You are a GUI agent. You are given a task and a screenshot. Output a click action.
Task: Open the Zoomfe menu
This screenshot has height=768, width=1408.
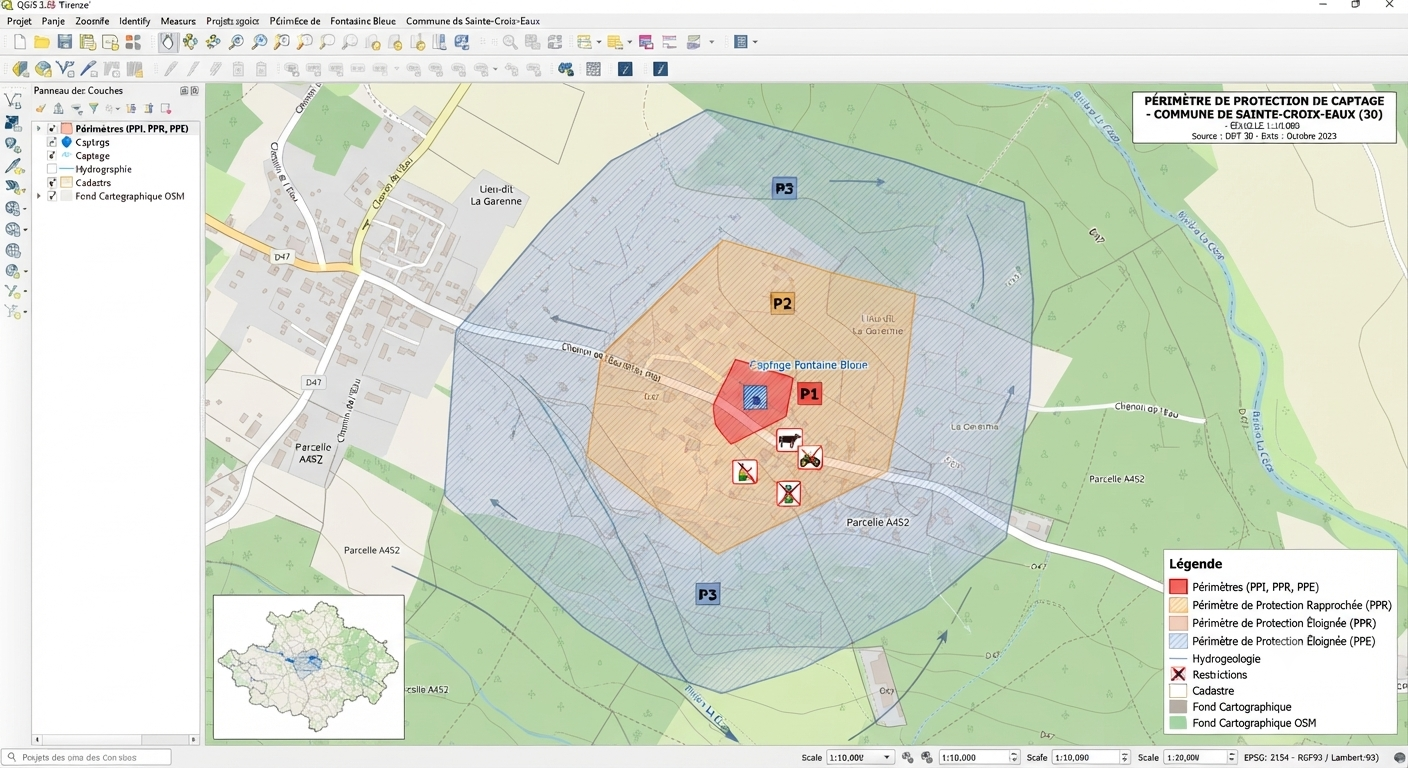pyautogui.click(x=92, y=21)
